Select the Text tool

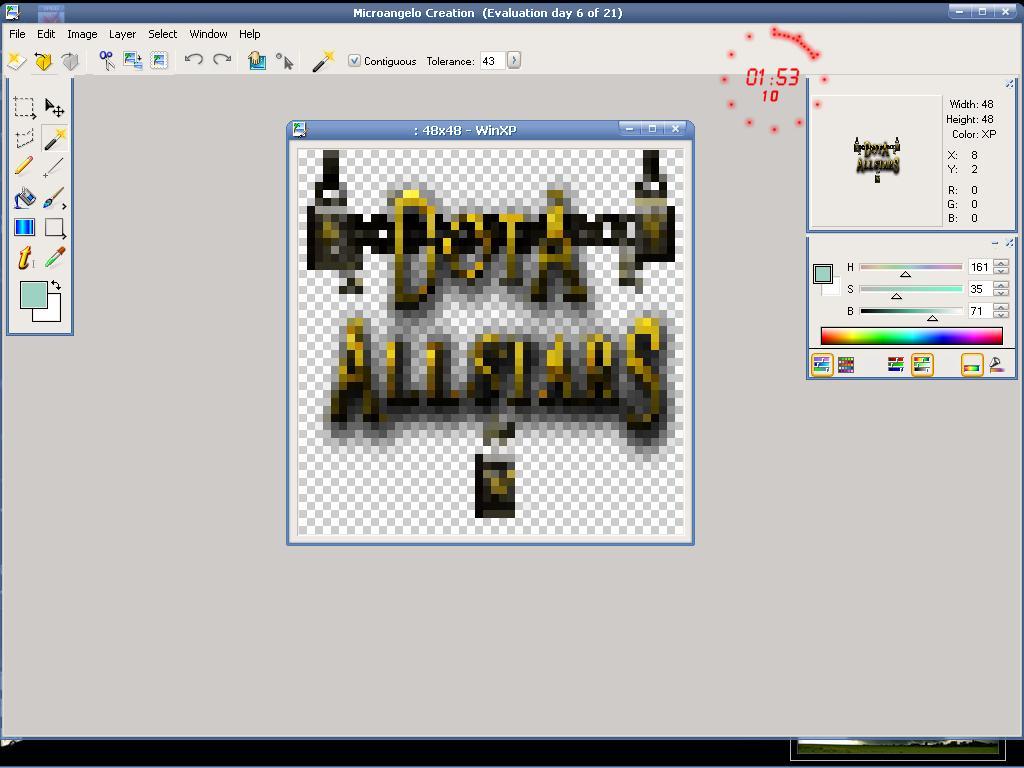[x=24, y=257]
